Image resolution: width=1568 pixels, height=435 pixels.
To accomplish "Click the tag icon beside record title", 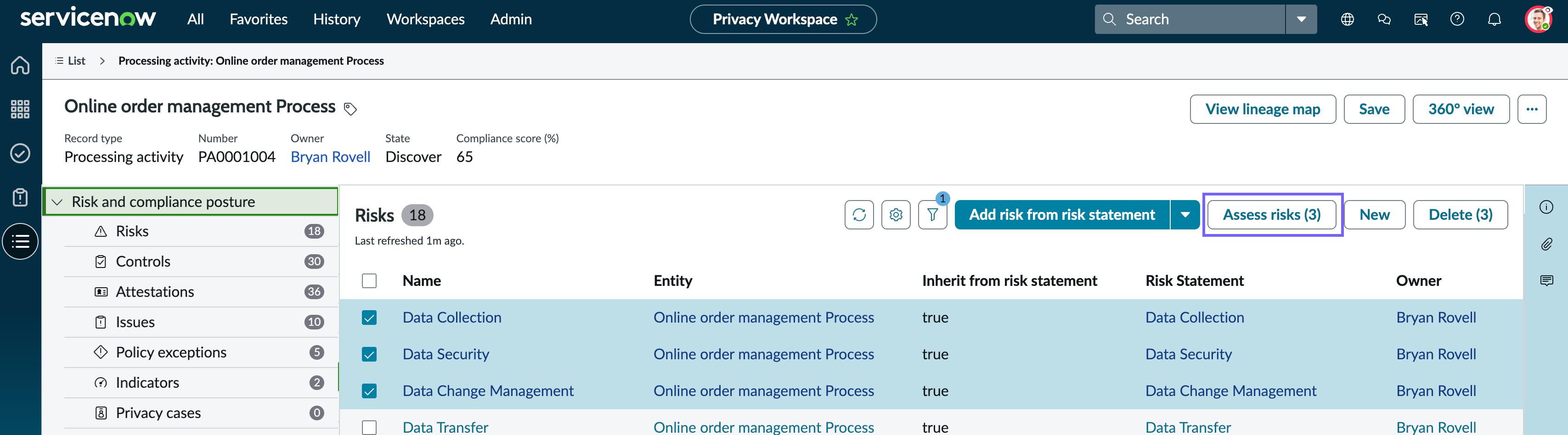I will [350, 109].
